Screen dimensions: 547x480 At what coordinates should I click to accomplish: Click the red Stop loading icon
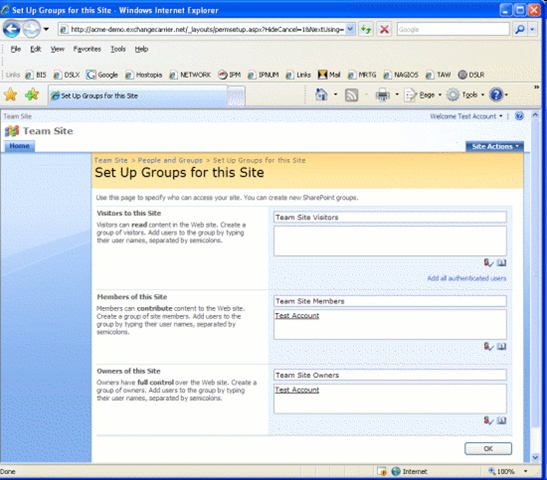384,29
